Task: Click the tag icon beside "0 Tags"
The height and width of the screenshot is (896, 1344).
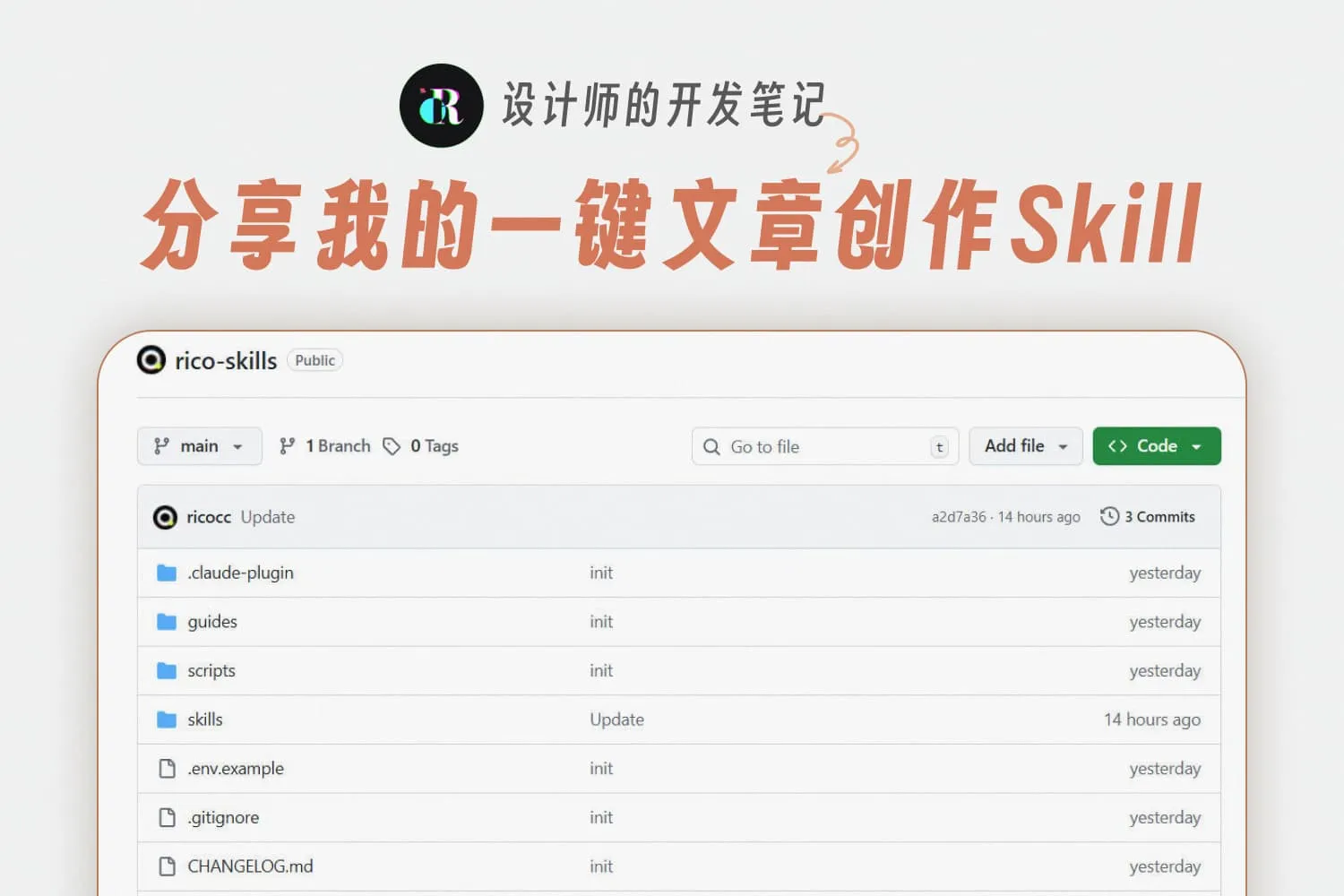Action: point(392,445)
